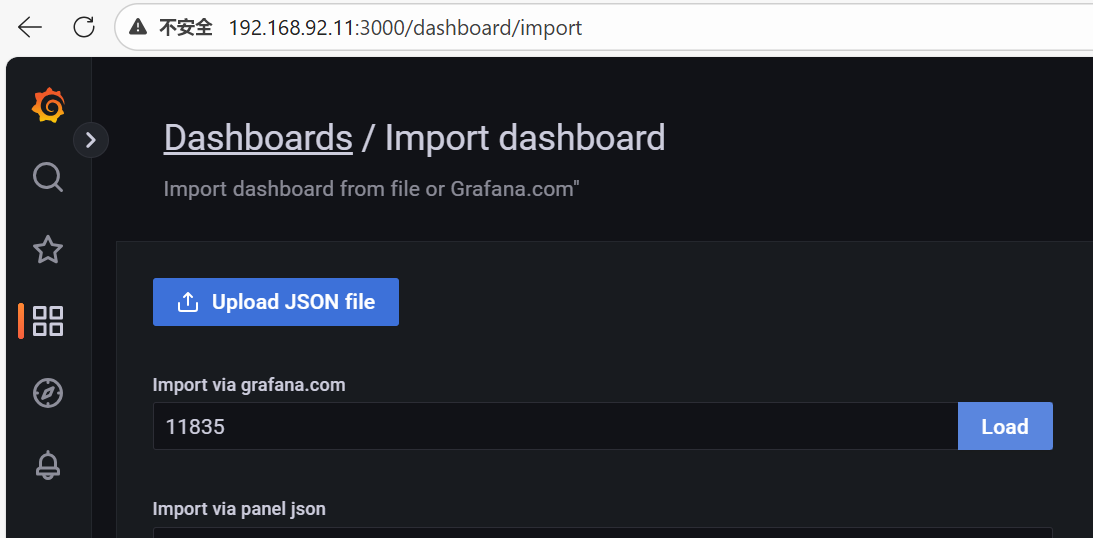Click the '不安全' security label

click(x=185, y=28)
